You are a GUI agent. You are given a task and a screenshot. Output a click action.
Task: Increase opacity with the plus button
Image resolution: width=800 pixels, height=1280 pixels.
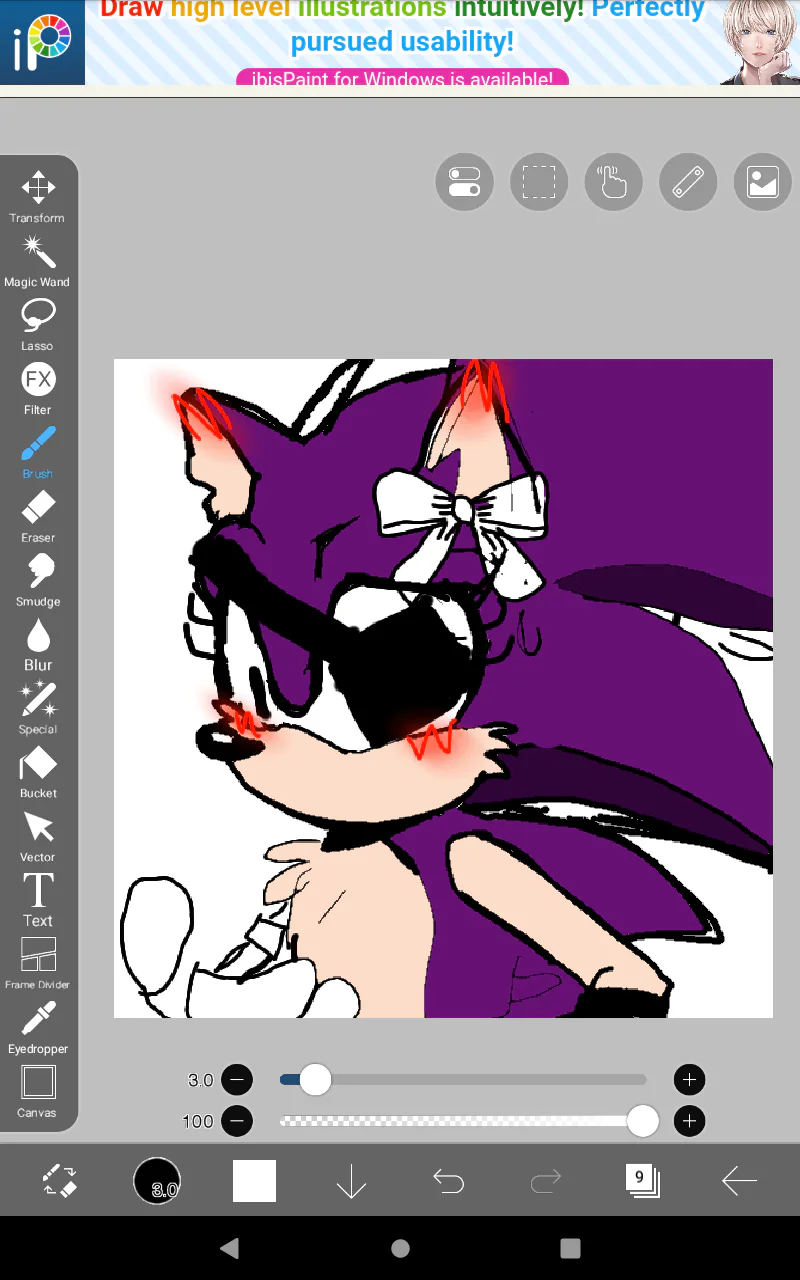point(689,1121)
